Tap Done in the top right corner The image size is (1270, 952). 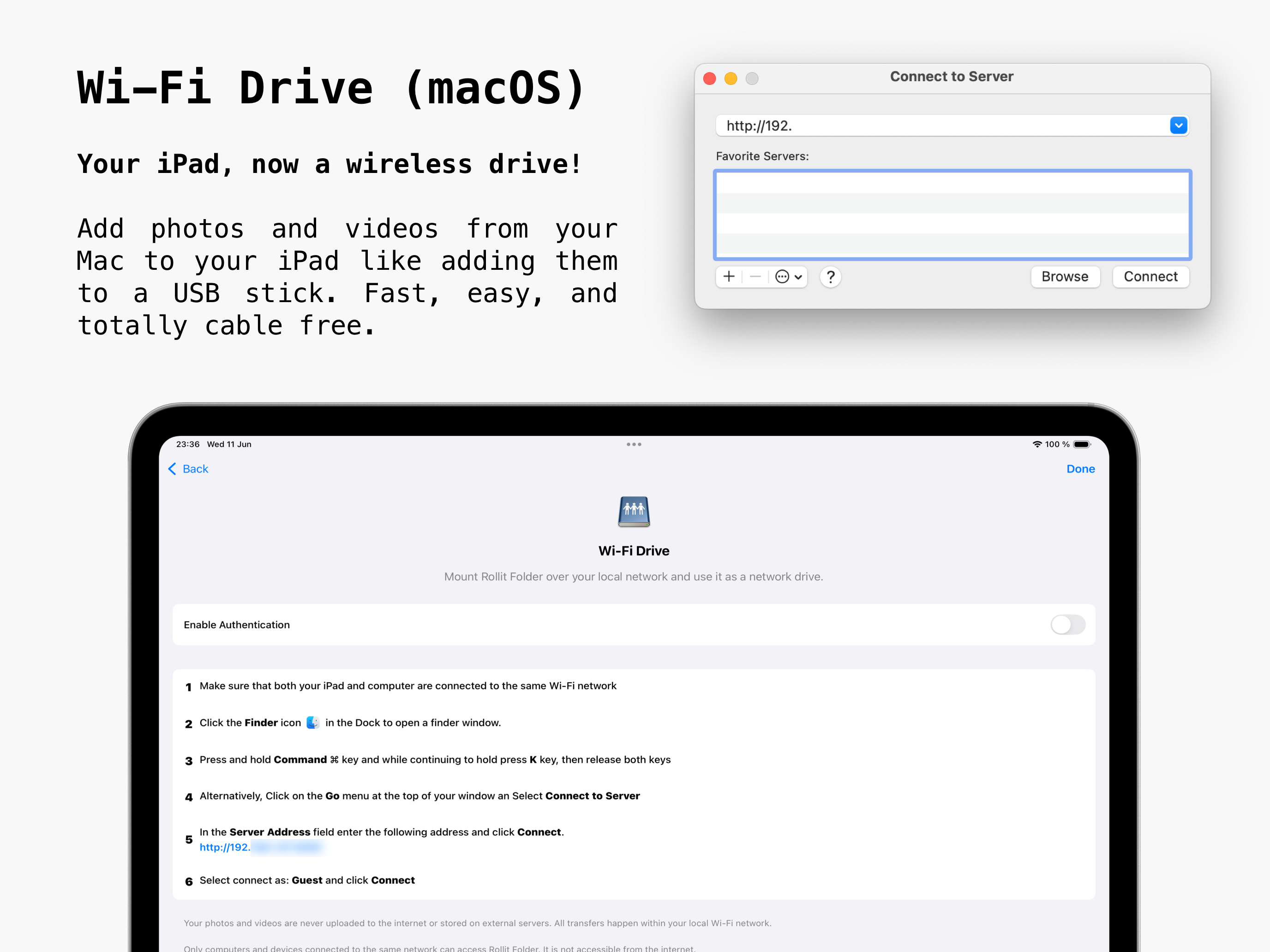pyautogui.click(x=1080, y=469)
